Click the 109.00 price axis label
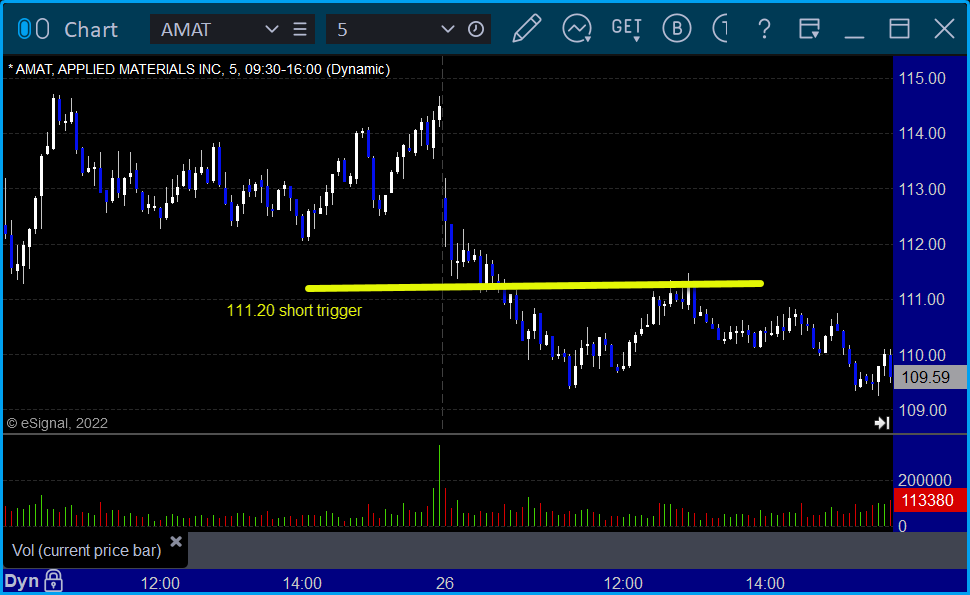The width and height of the screenshot is (970, 595). 922,410
